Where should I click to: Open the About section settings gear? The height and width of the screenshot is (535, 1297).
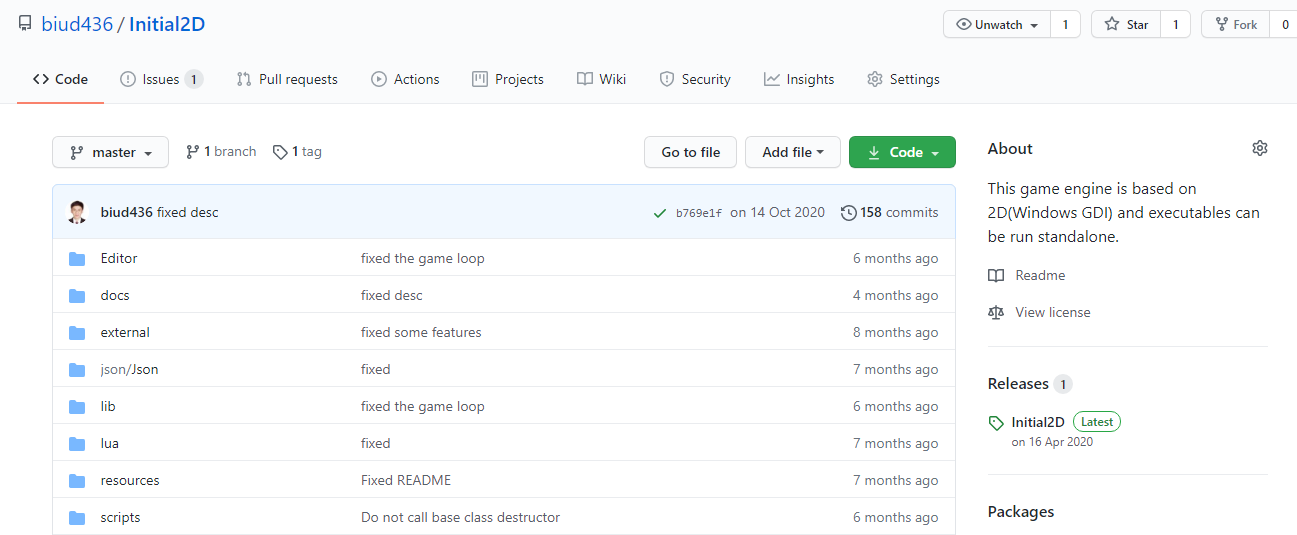pyautogui.click(x=1259, y=148)
